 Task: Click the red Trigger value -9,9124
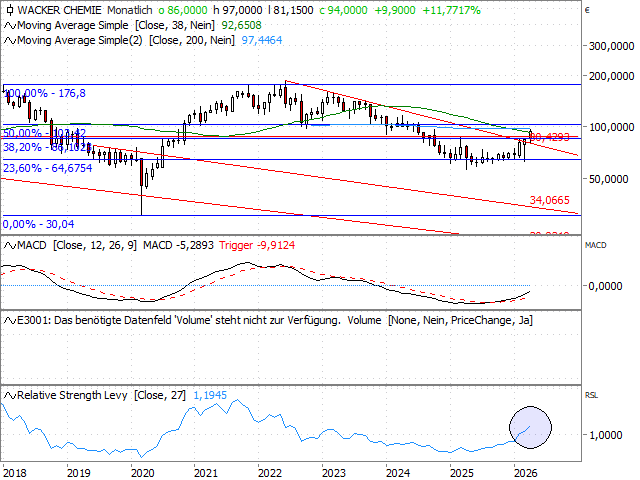coord(257,245)
